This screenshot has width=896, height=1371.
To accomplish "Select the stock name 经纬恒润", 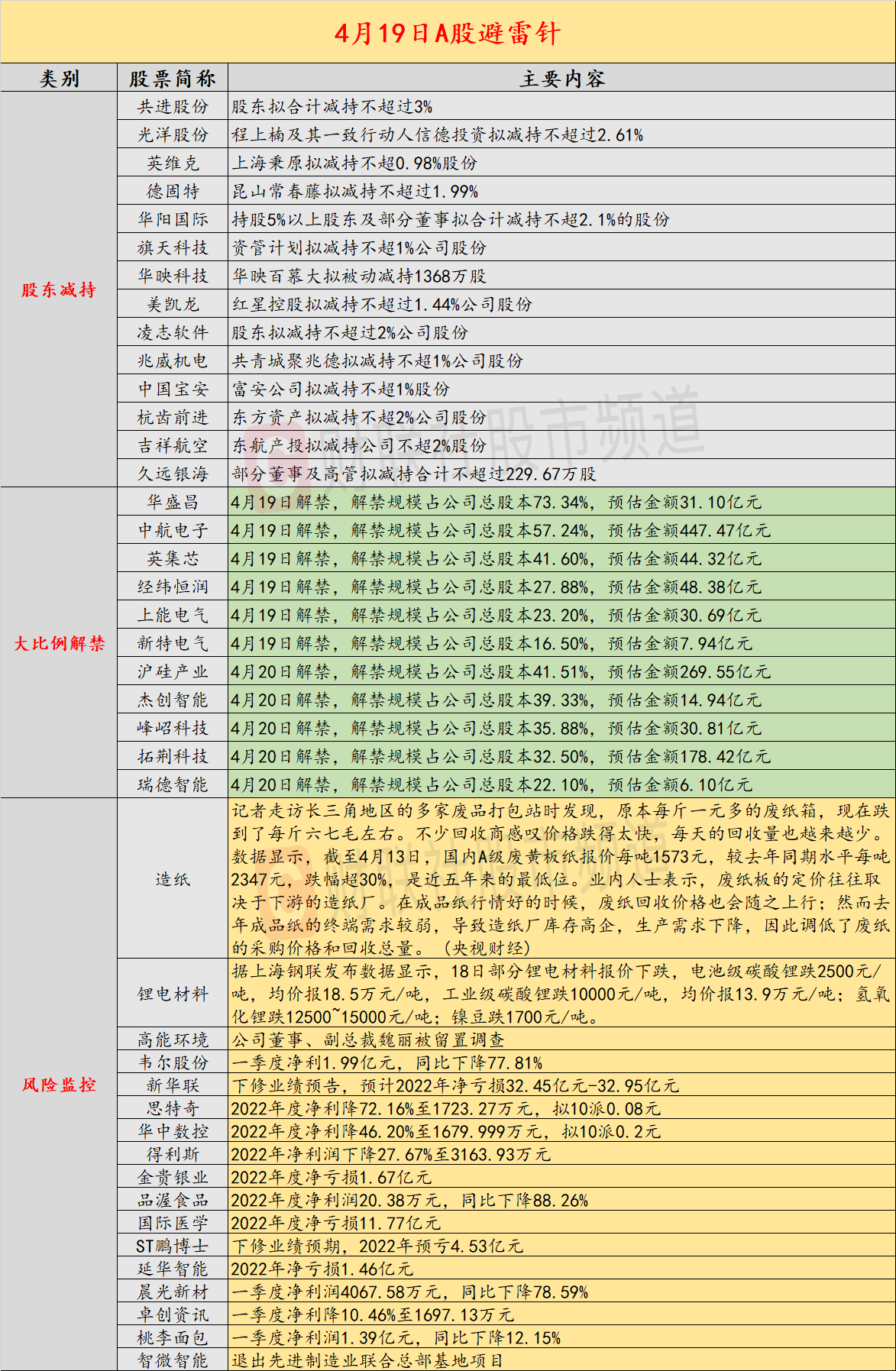I will [x=173, y=587].
